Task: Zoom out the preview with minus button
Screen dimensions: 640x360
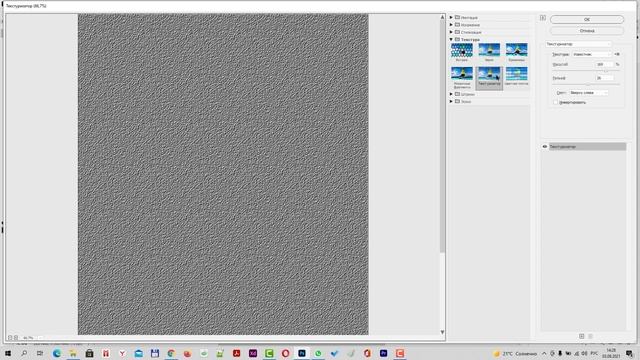Action: point(10,338)
